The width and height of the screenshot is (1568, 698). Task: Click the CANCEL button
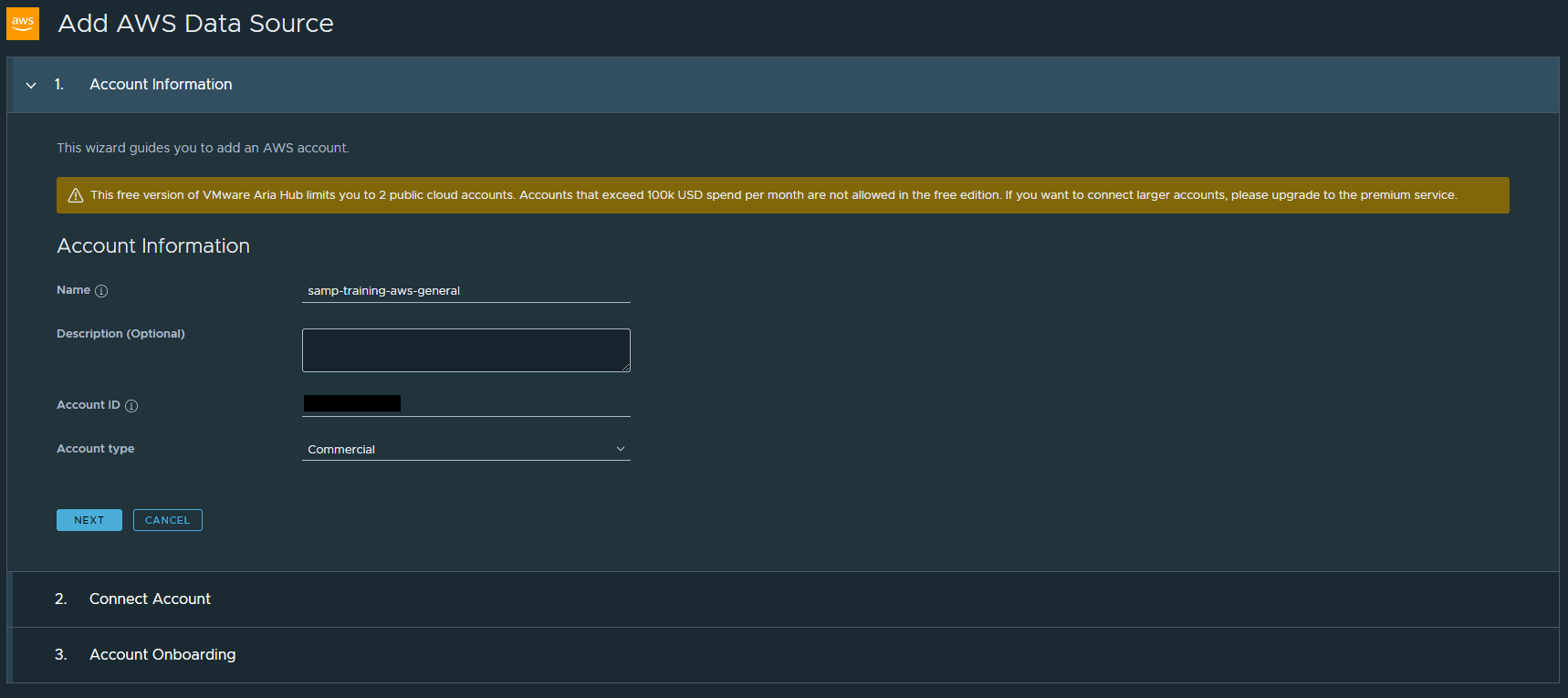coord(168,520)
